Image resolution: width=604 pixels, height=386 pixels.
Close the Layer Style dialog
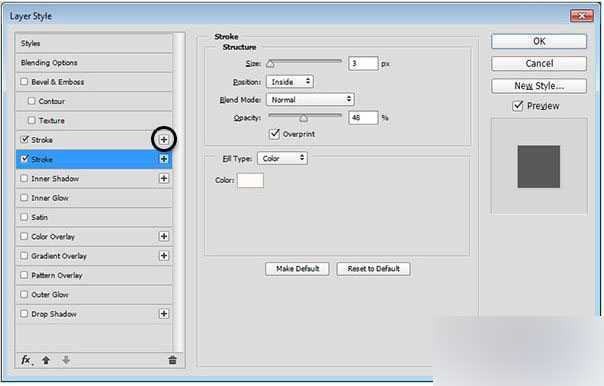(581, 16)
